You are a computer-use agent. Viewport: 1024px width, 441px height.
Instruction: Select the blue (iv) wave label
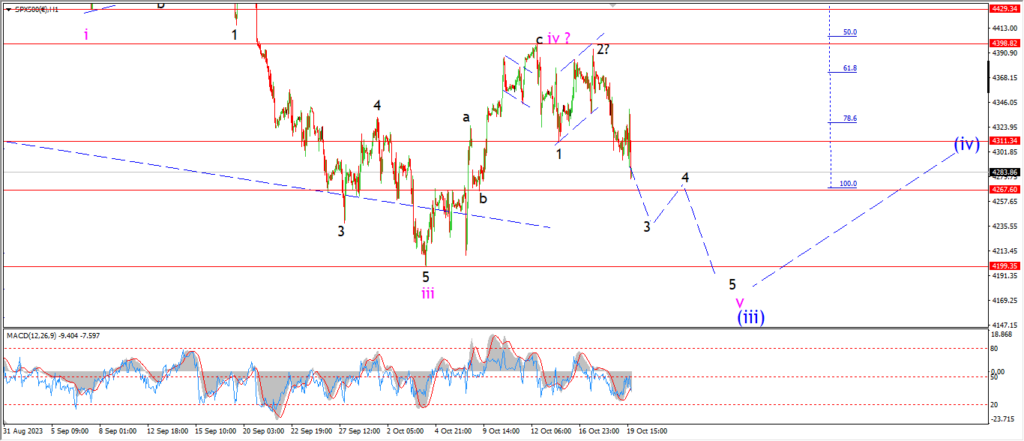click(965, 143)
